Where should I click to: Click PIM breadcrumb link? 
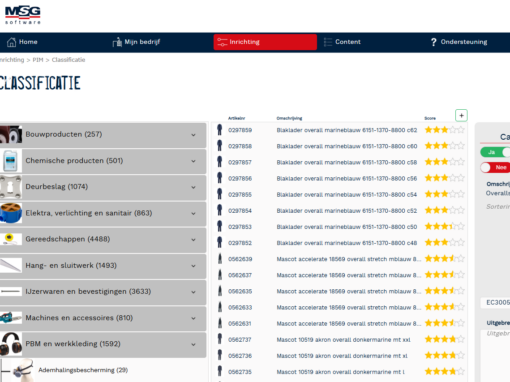coord(38,60)
